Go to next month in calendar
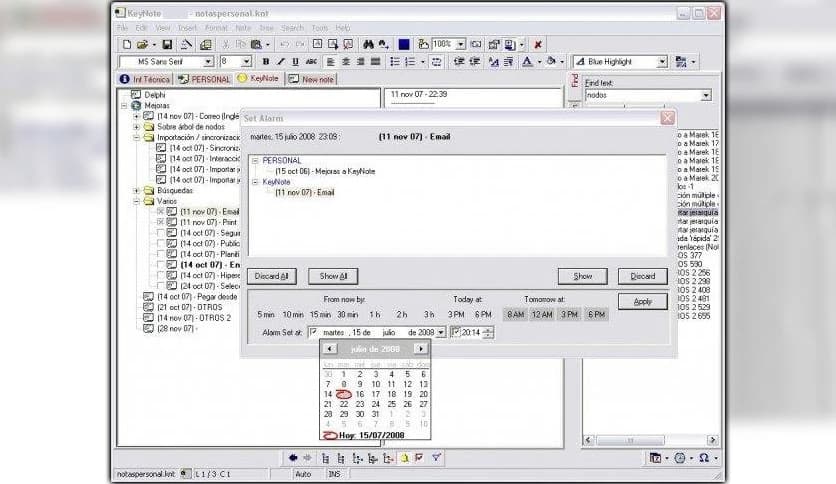The height and width of the screenshot is (484, 836). [x=421, y=349]
